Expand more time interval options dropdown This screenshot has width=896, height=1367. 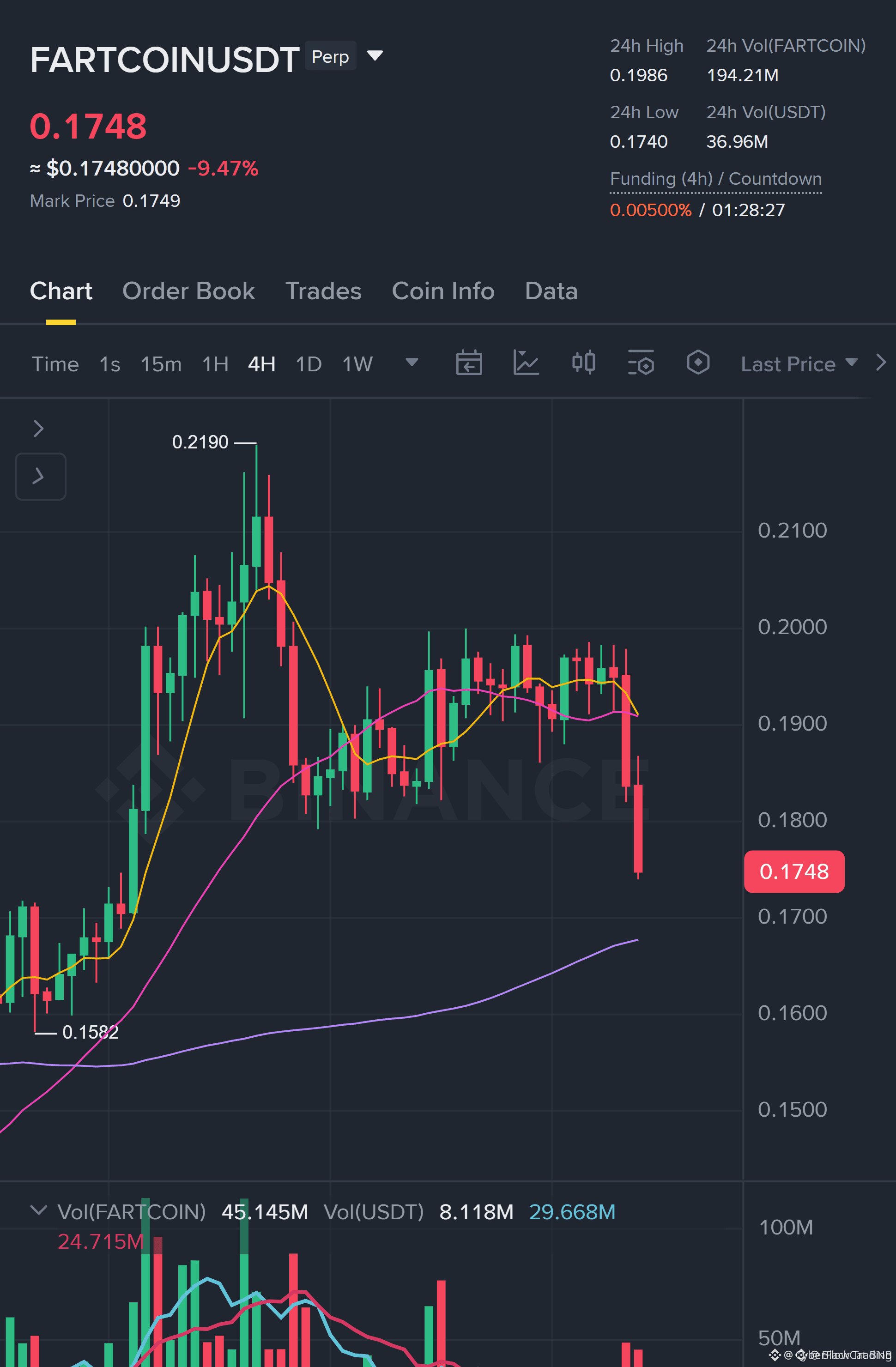(412, 363)
